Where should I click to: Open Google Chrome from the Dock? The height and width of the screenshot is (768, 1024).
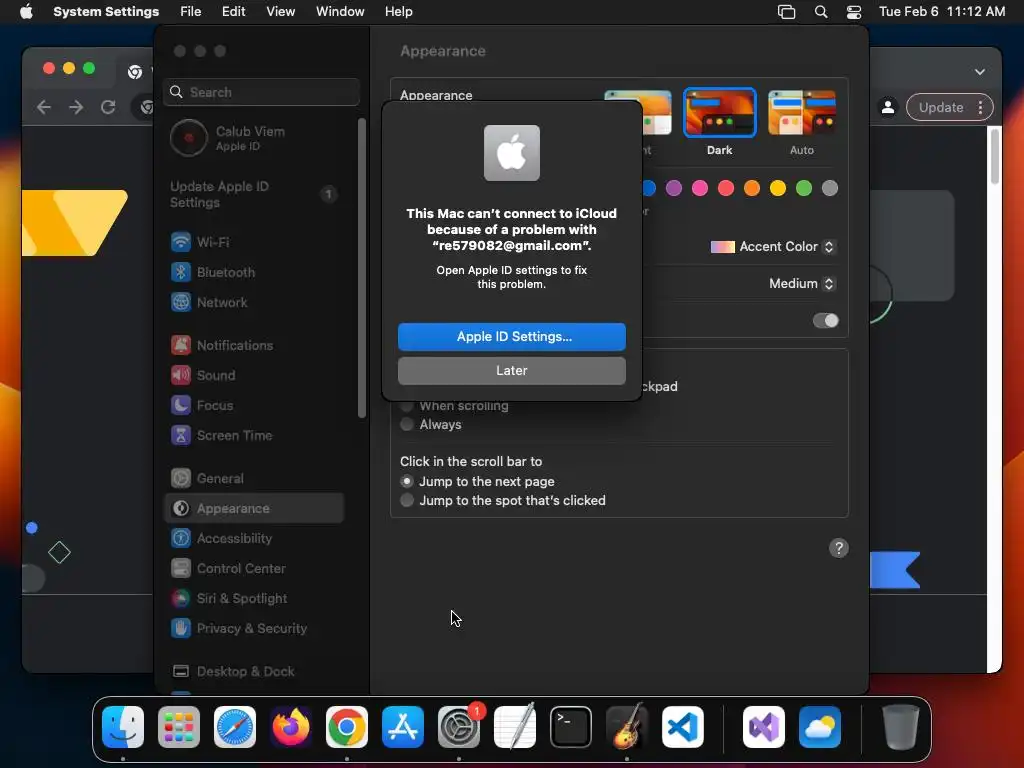[x=347, y=727]
